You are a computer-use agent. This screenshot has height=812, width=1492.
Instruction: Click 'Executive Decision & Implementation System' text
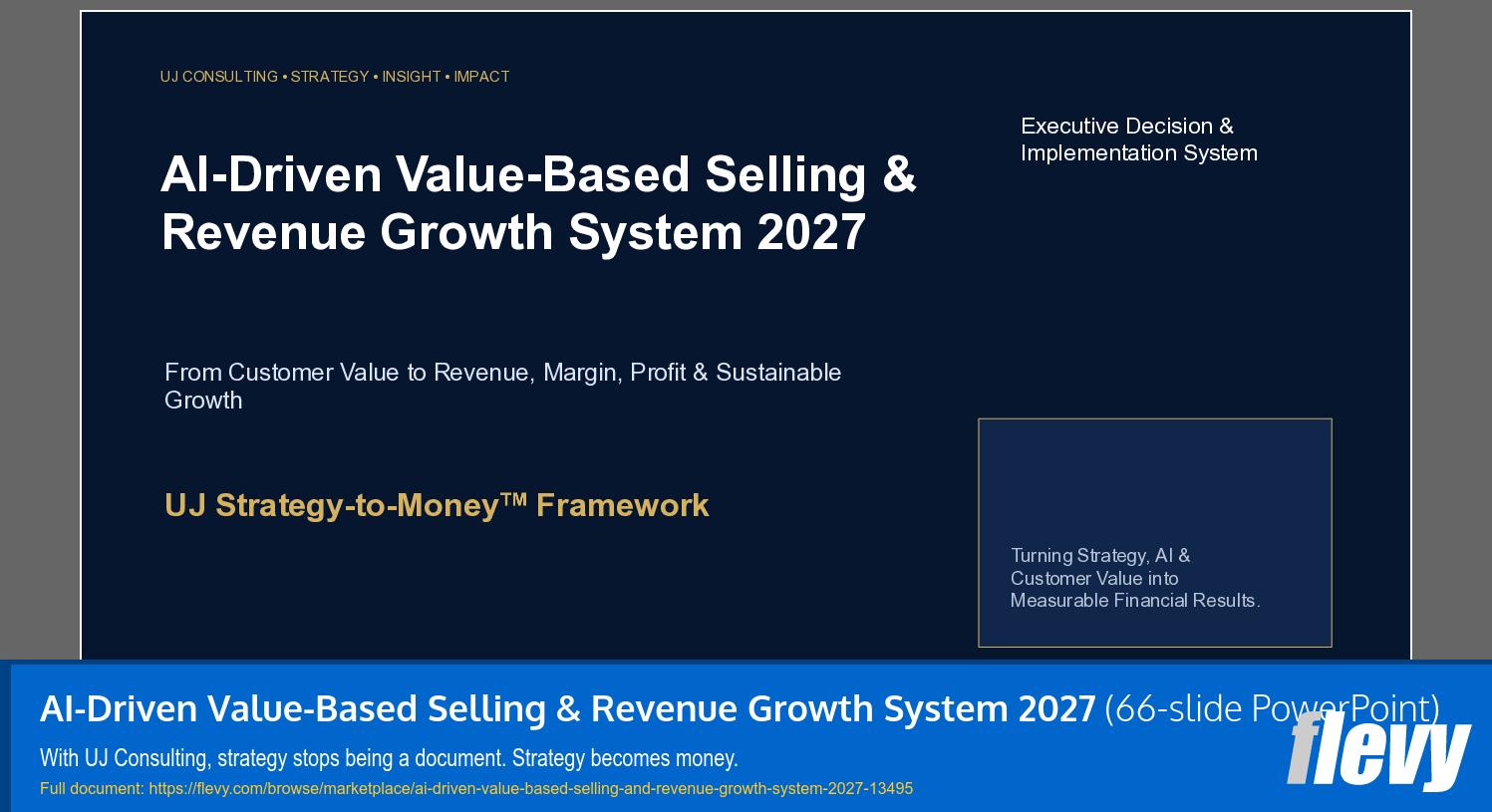[1139, 139]
